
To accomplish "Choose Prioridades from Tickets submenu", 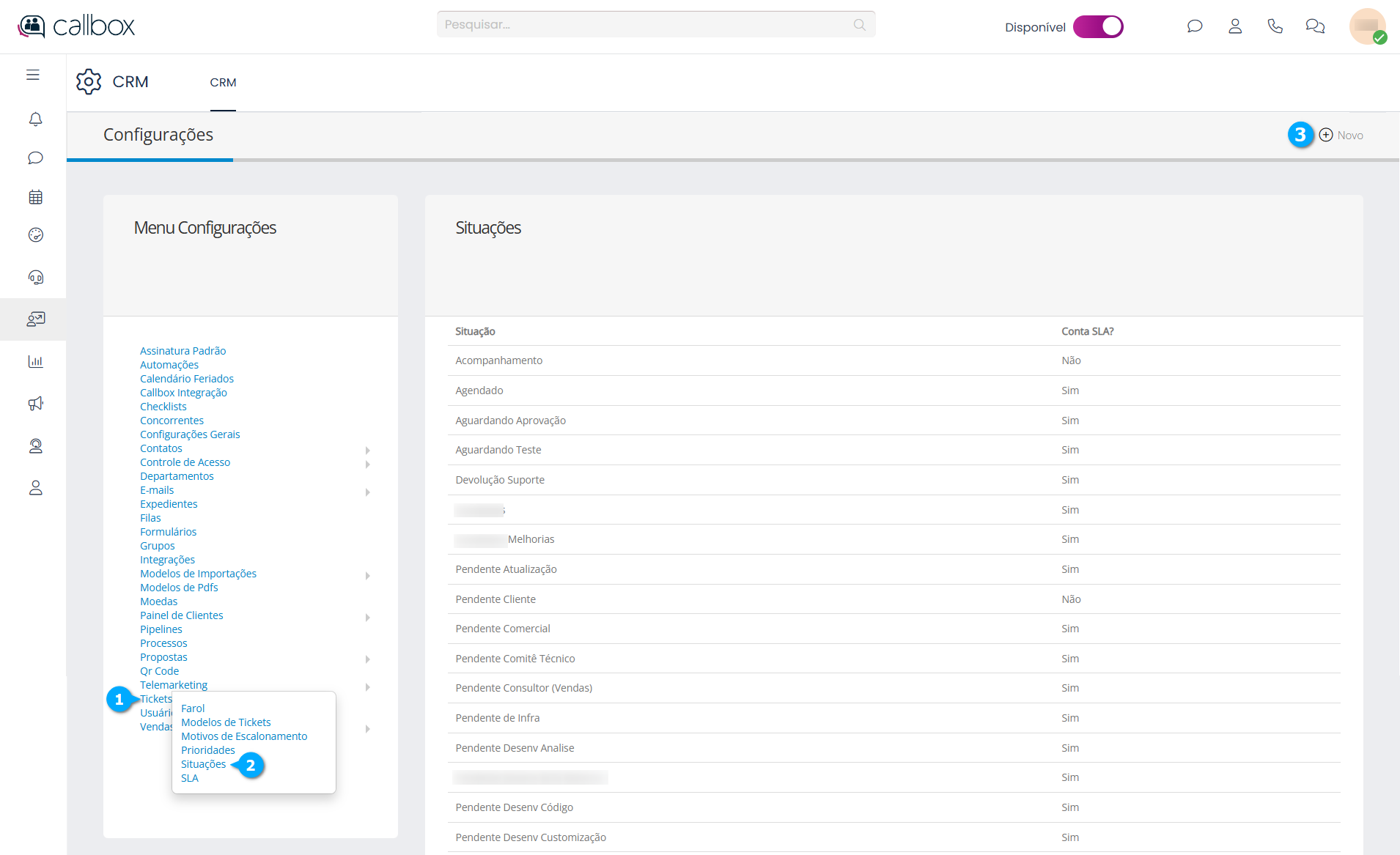I will pyautogui.click(x=207, y=750).
